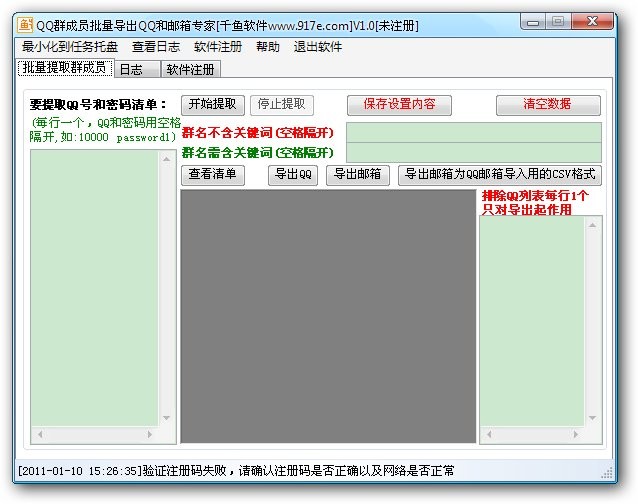Minimize the window with the title bar button

click(533, 22)
